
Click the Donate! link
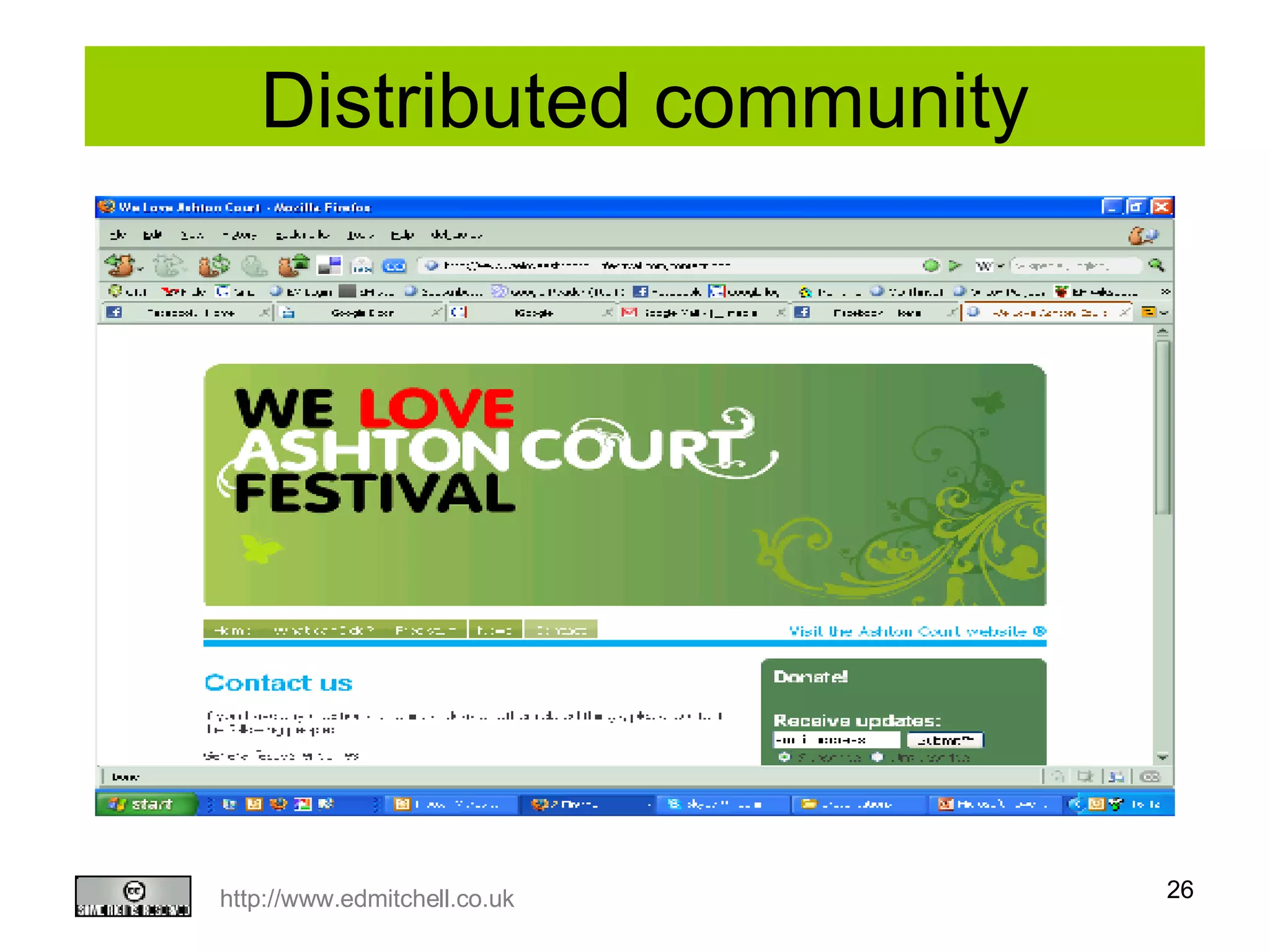(810, 677)
